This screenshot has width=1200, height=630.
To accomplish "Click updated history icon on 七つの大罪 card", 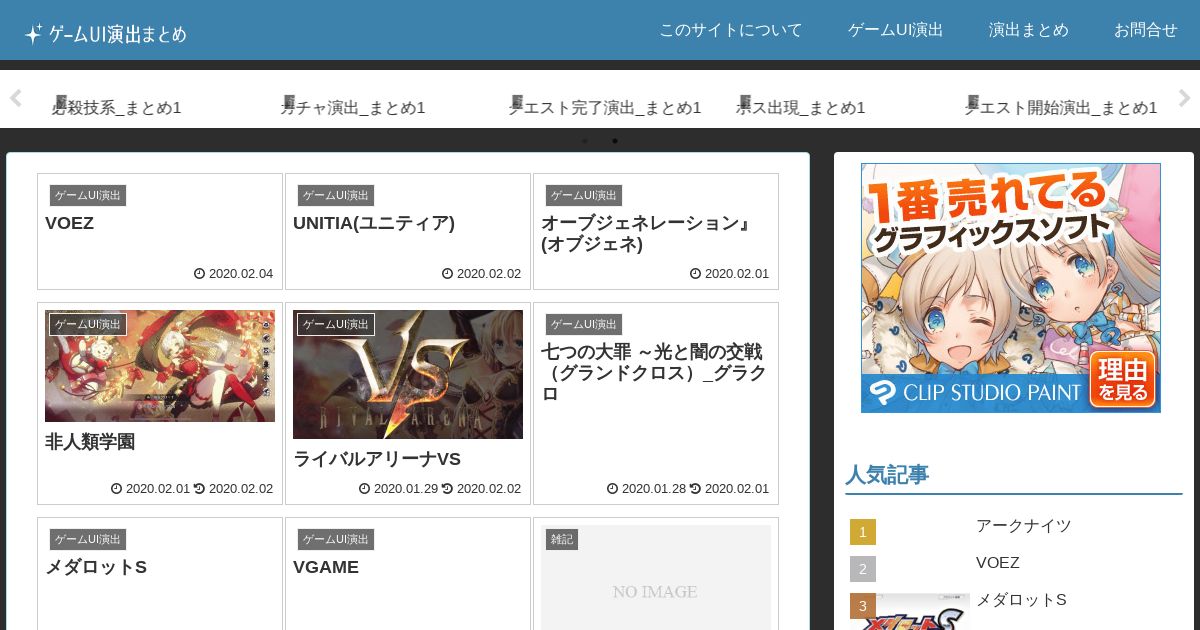I will (x=695, y=488).
